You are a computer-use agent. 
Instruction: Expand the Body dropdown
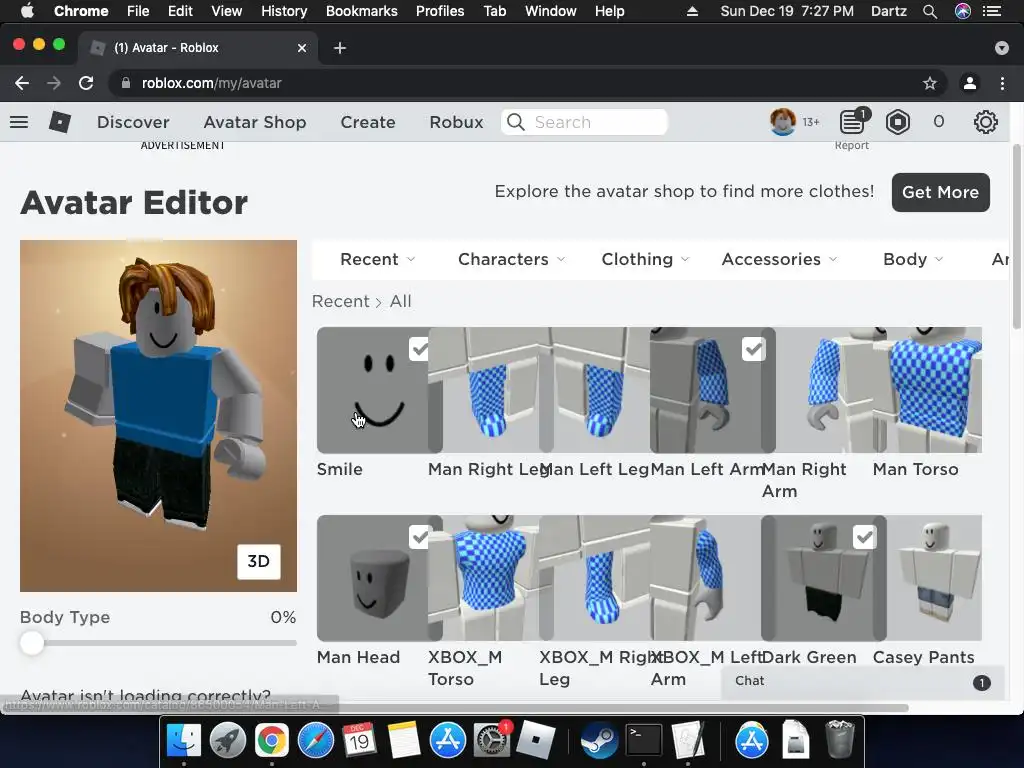pyautogui.click(x=913, y=259)
